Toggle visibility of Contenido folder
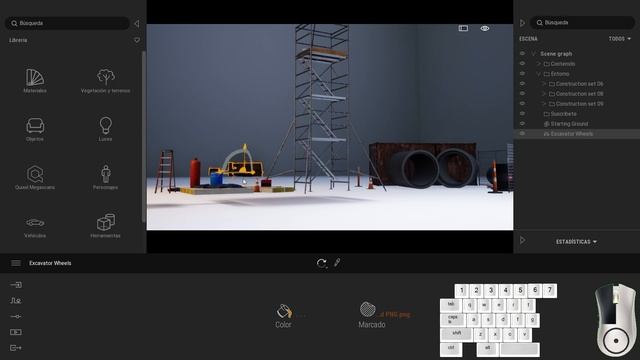The image size is (640, 360). 522,64
